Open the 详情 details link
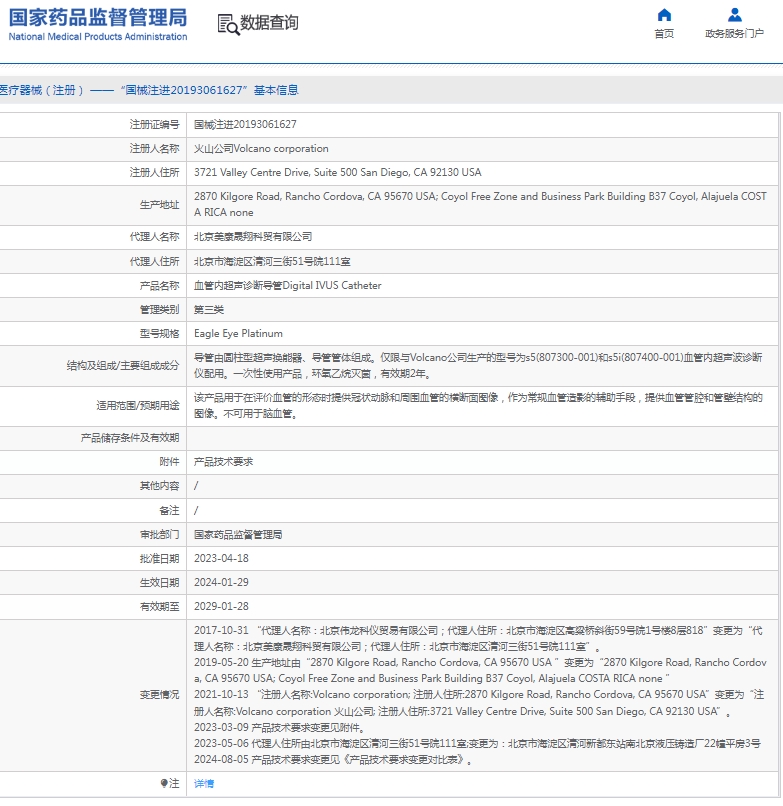The height and width of the screenshot is (806, 783). 204,783
